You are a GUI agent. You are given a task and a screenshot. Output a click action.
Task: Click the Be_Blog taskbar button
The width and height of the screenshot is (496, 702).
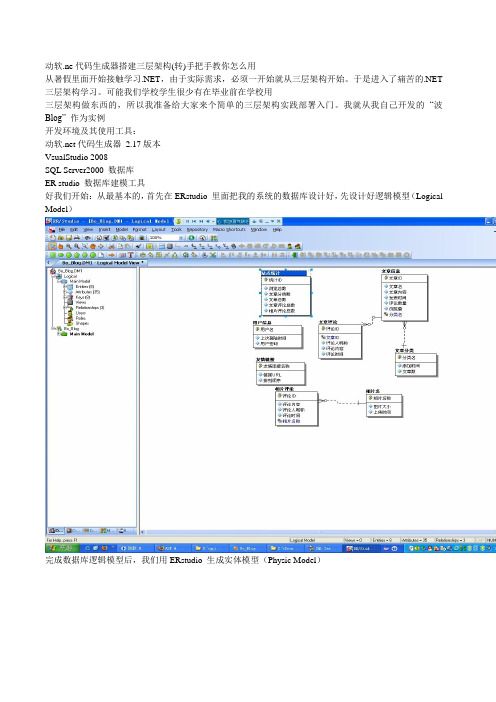click(x=248, y=548)
